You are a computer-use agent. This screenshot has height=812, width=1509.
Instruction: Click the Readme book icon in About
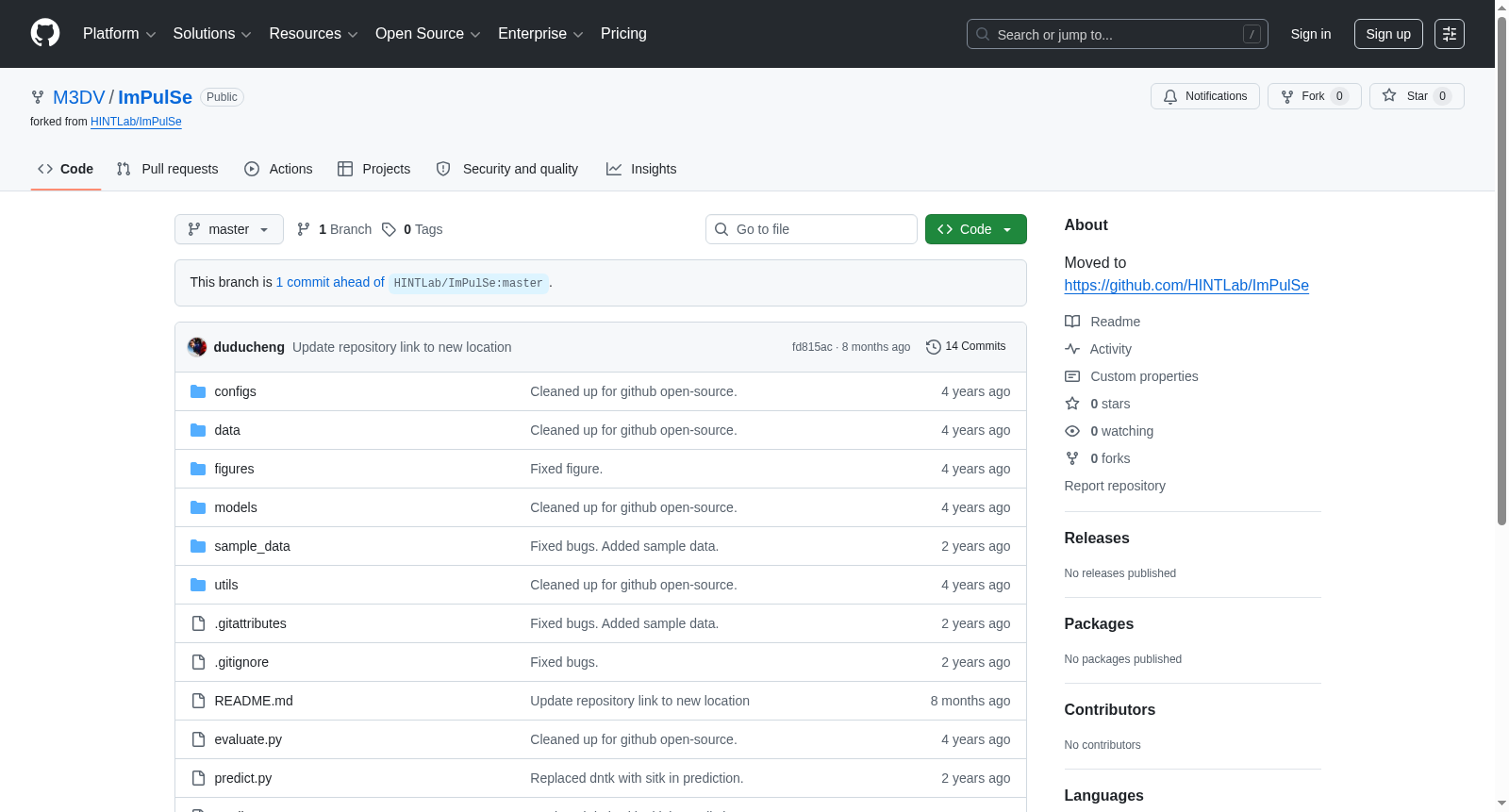[1072, 322]
